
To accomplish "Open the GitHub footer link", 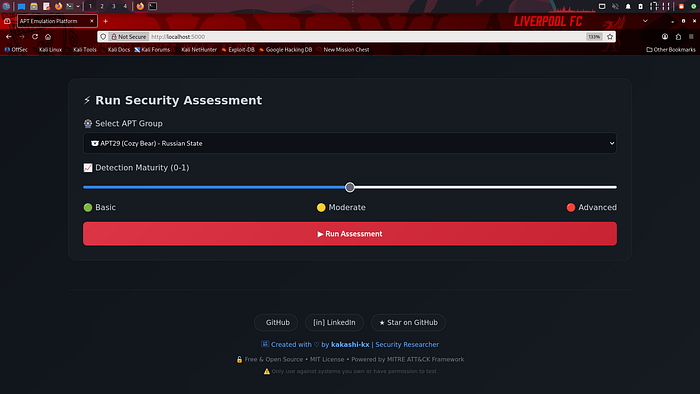I will [276, 323].
